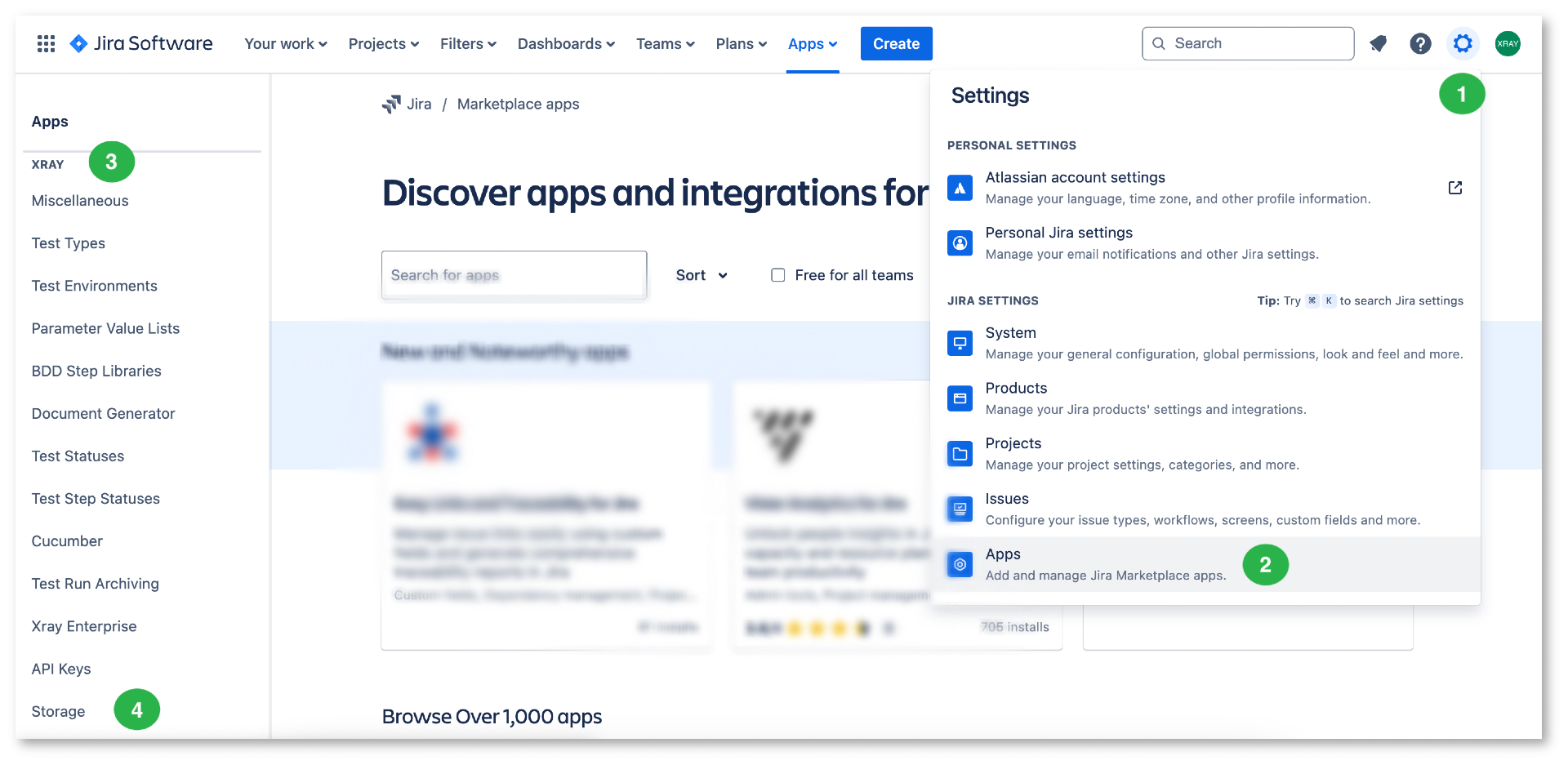Open Xray Enterprise in sidebar
Screen dimensions: 1568x765
coord(84,626)
